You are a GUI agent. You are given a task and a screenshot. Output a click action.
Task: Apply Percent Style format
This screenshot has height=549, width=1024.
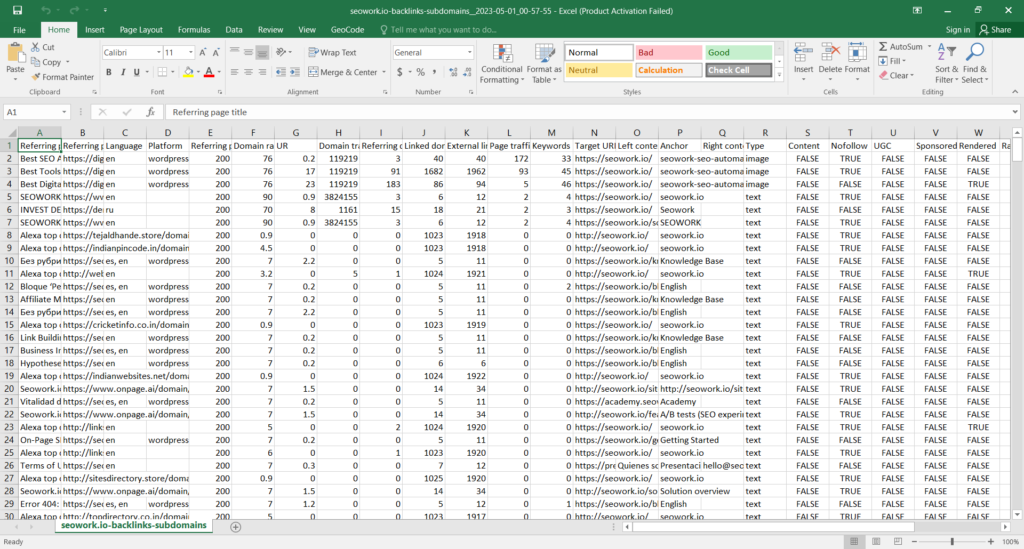tap(421, 72)
